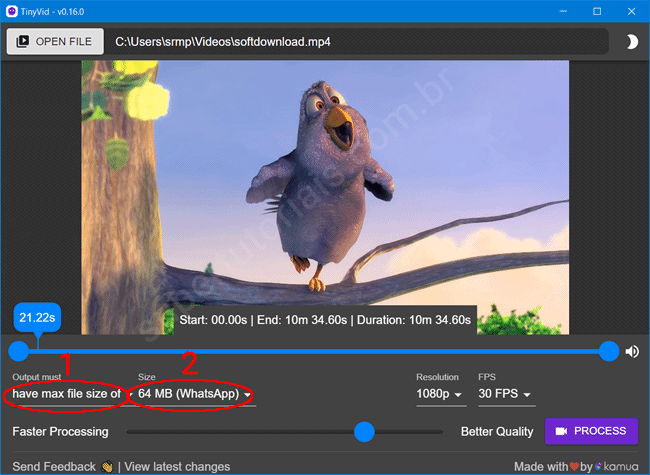The width and height of the screenshot is (650, 475).
Task: Maximize the TinyVid window
Action: click(597, 11)
